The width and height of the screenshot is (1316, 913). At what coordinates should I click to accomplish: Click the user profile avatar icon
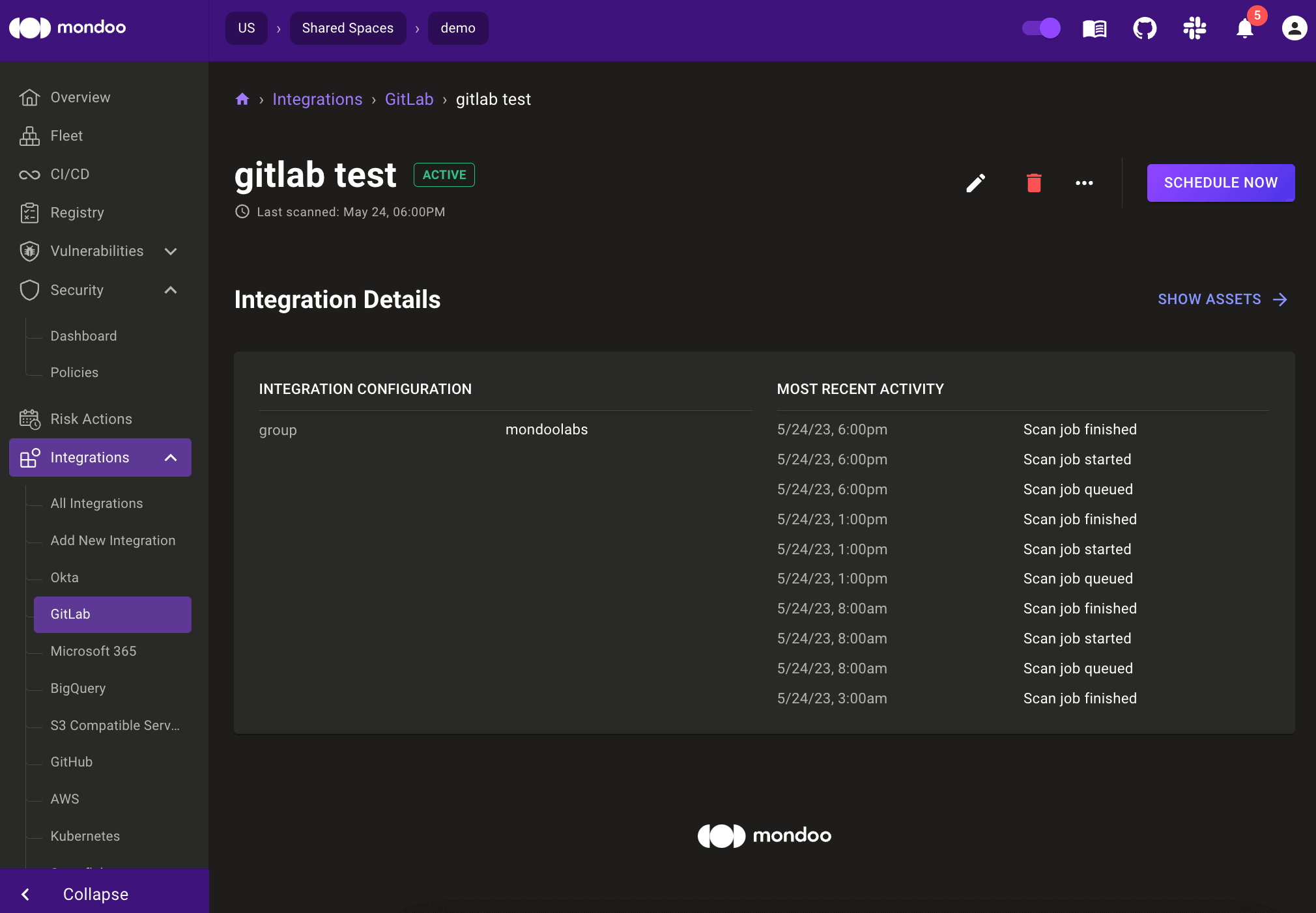coord(1294,28)
